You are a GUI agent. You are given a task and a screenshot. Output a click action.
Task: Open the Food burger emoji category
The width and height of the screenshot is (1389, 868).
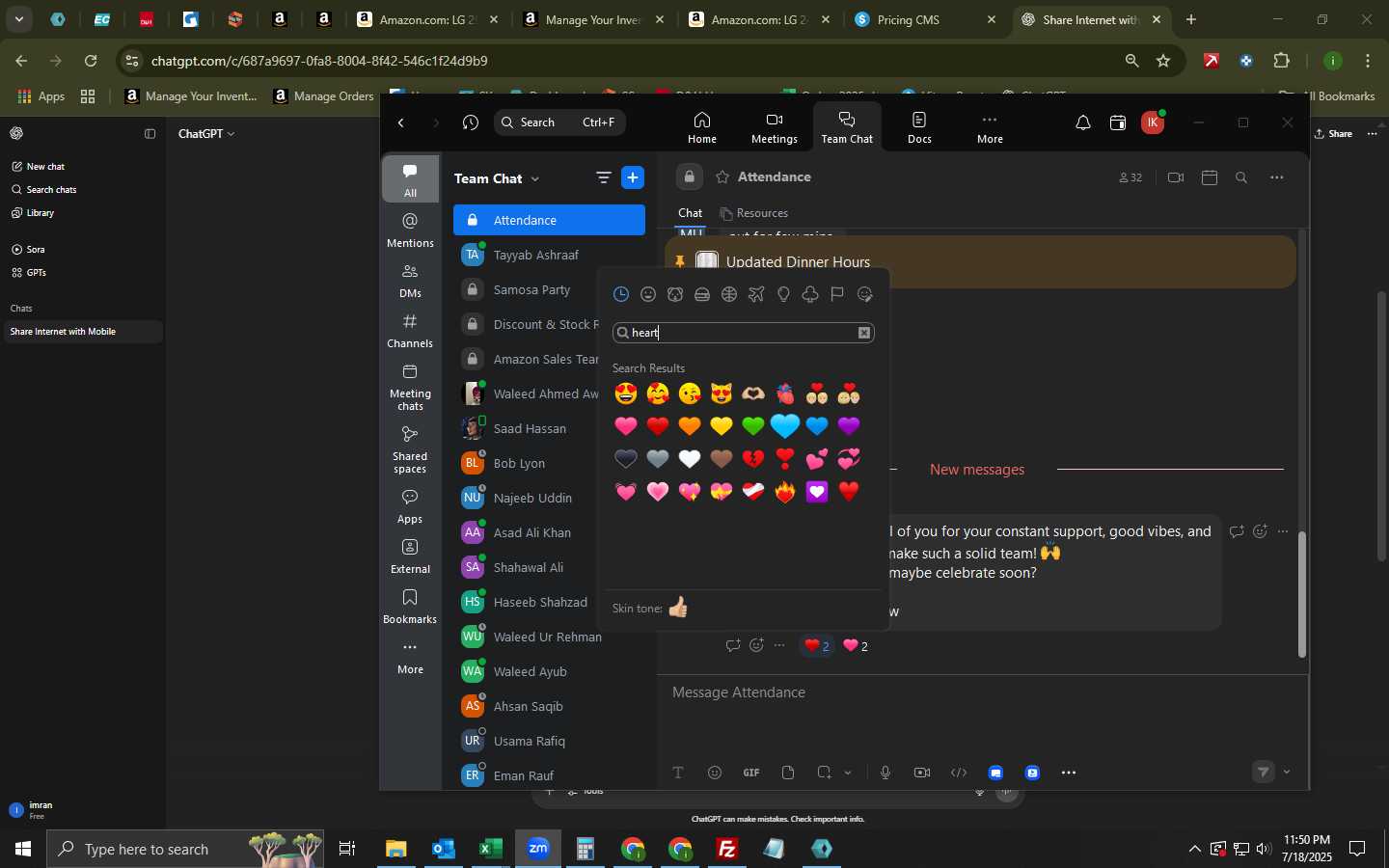pos(702,294)
